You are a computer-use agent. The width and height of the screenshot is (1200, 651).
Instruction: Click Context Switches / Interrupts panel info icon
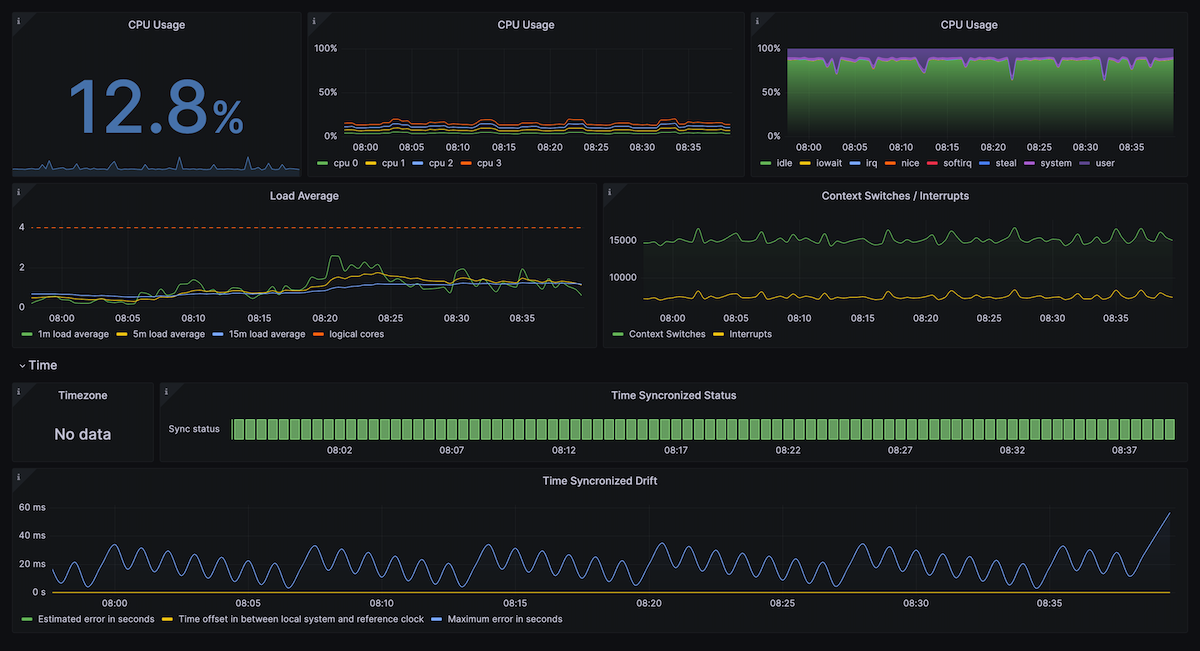click(x=610, y=190)
